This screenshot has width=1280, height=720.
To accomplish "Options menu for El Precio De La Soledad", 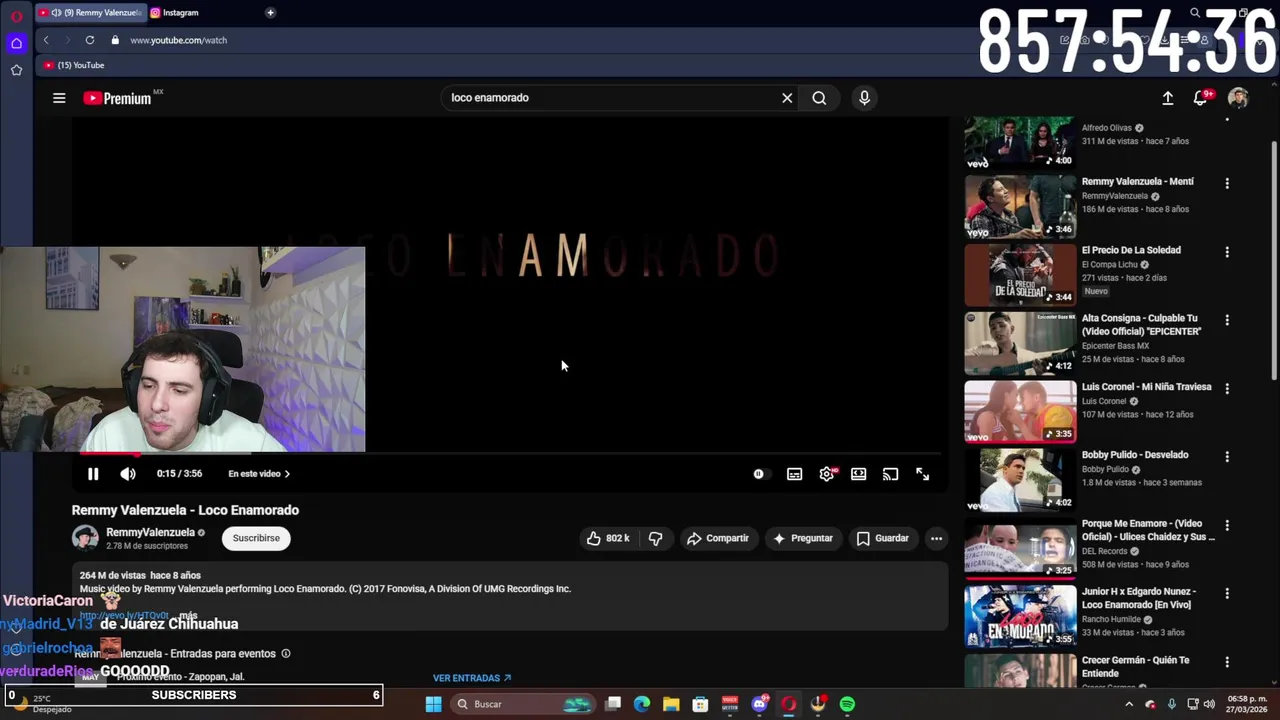I will 1227,252.
